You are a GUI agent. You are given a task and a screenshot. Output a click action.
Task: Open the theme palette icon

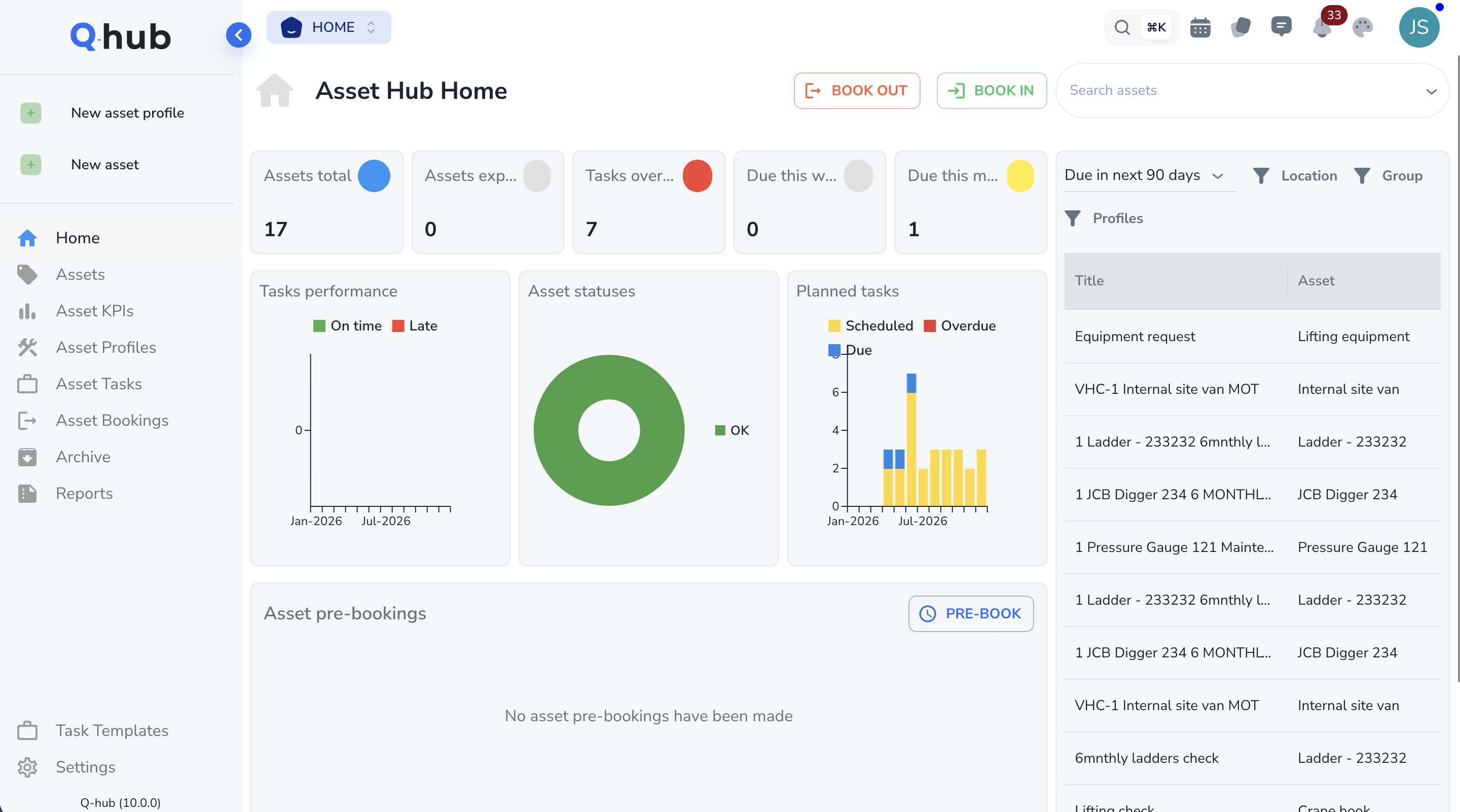(1363, 27)
